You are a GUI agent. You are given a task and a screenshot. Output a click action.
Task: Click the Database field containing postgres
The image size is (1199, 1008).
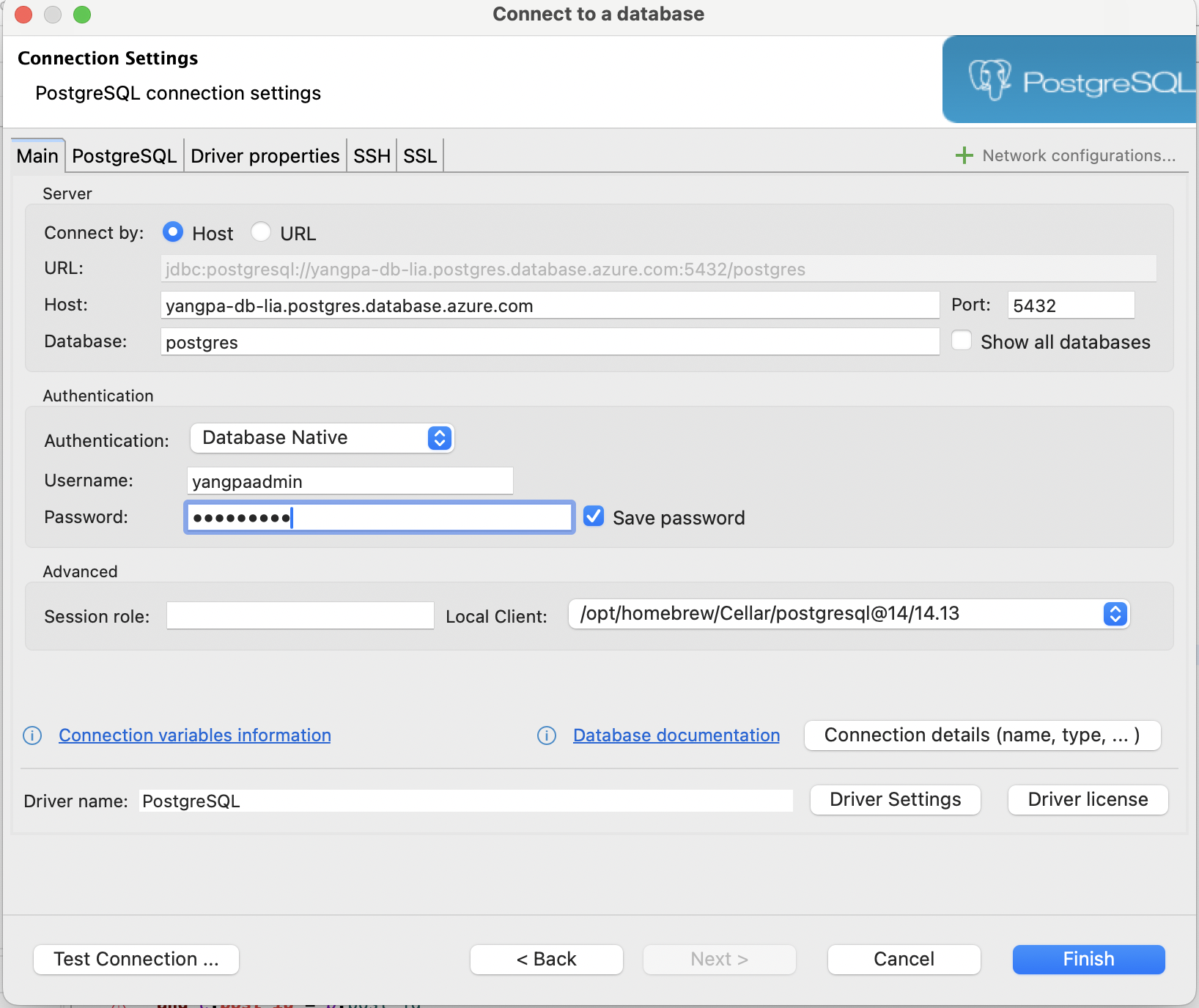(x=550, y=341)
